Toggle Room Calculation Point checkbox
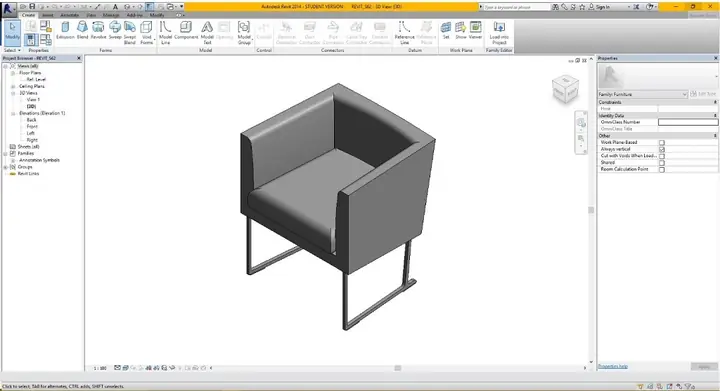Image resolution: width=720 pixels, height=391 pixels. (662, 170)
